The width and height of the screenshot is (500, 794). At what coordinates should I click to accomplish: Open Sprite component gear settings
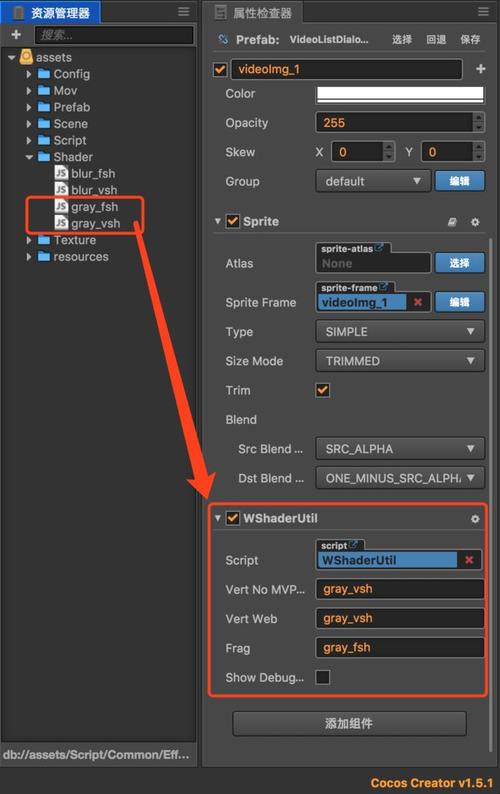click(x=475, y=222)
